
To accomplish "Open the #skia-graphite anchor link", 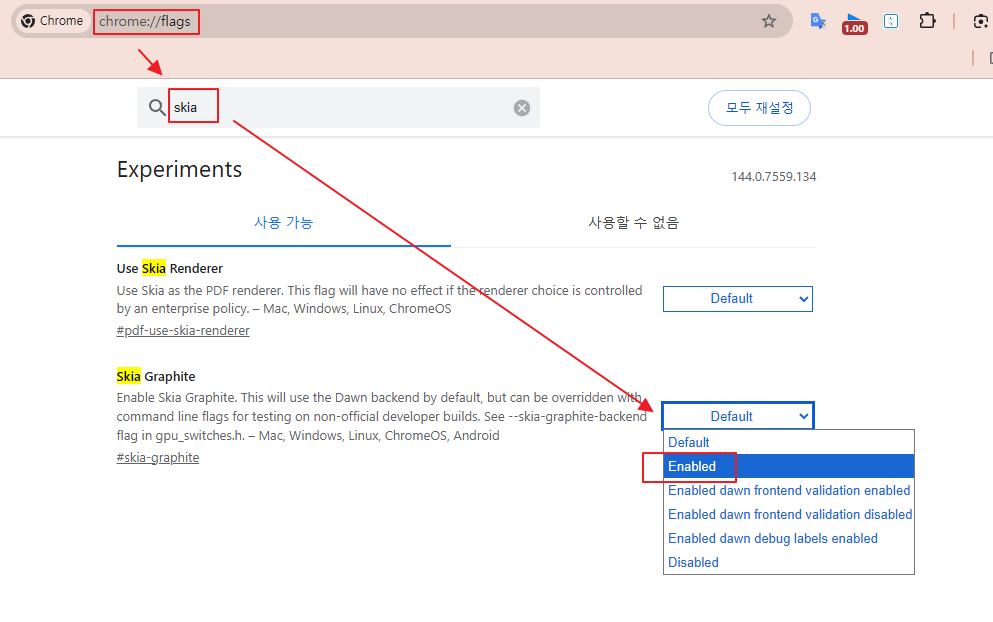I will tap(158, 457).
